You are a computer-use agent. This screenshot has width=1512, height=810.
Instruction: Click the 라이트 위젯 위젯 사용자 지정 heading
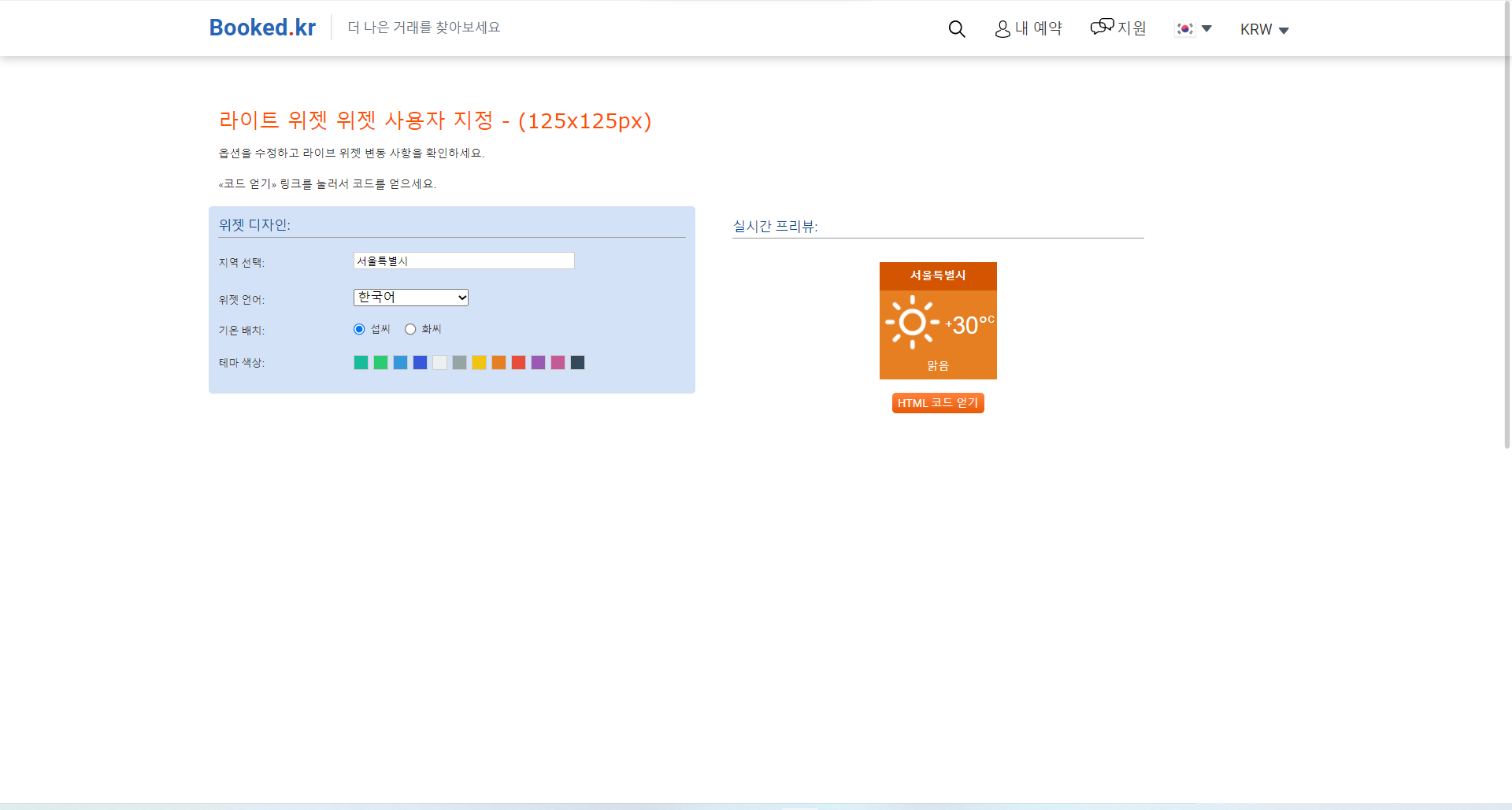(435, 120)
